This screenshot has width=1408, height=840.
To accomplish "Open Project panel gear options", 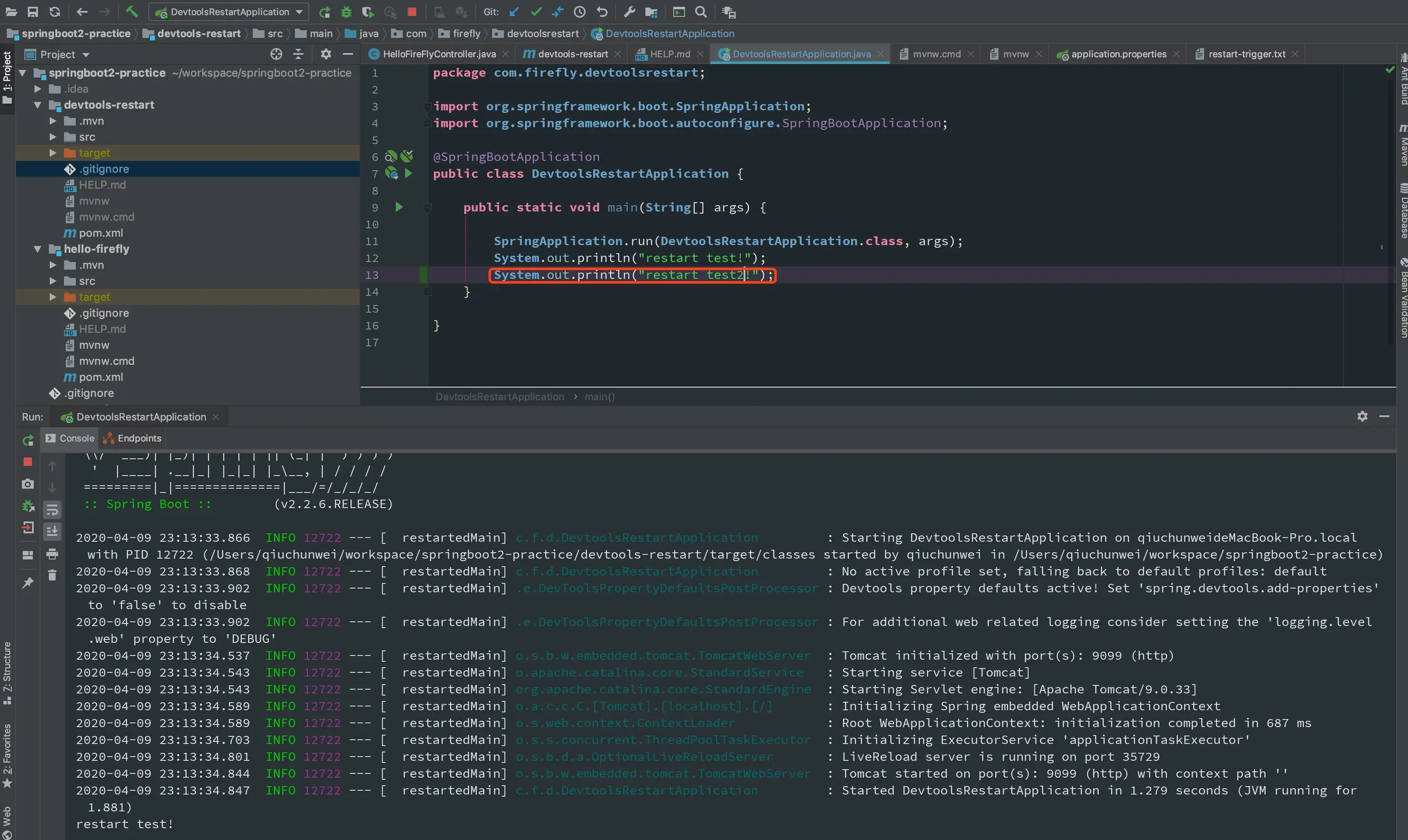I will point(326,54).
